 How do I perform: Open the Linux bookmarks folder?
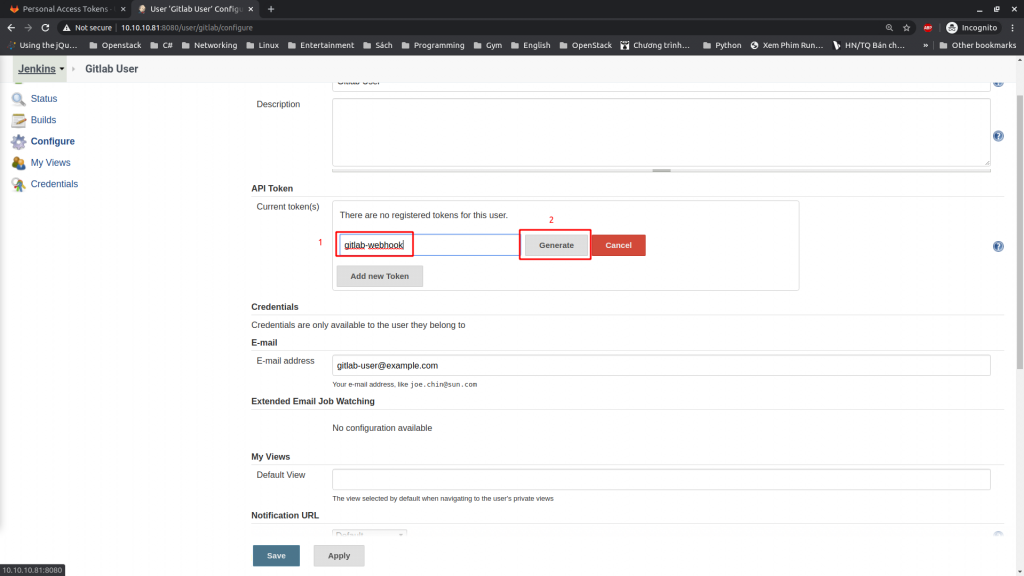[x=263, y=45]
